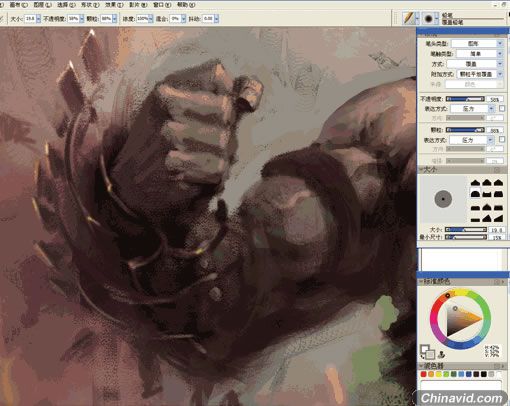Open the Layers (图层) menu
Image resolution: width=510 pixels, height=406 pixels.
click(x=42, y=5)
